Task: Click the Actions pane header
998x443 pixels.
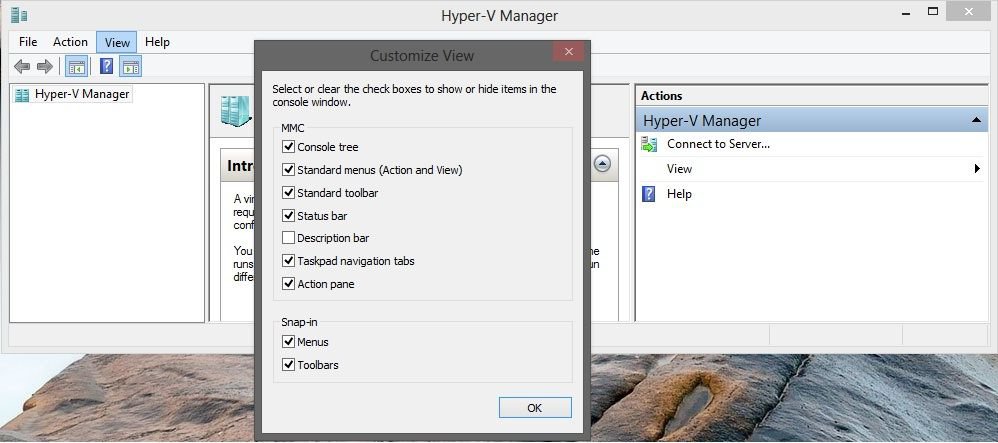Action: [812, 96]
